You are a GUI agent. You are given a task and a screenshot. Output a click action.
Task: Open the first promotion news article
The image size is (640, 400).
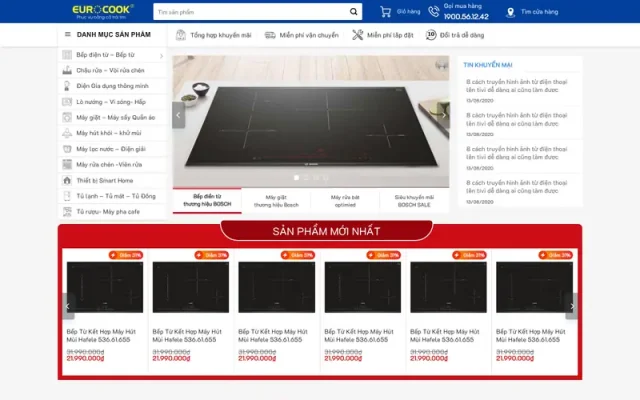pos(517,86)
